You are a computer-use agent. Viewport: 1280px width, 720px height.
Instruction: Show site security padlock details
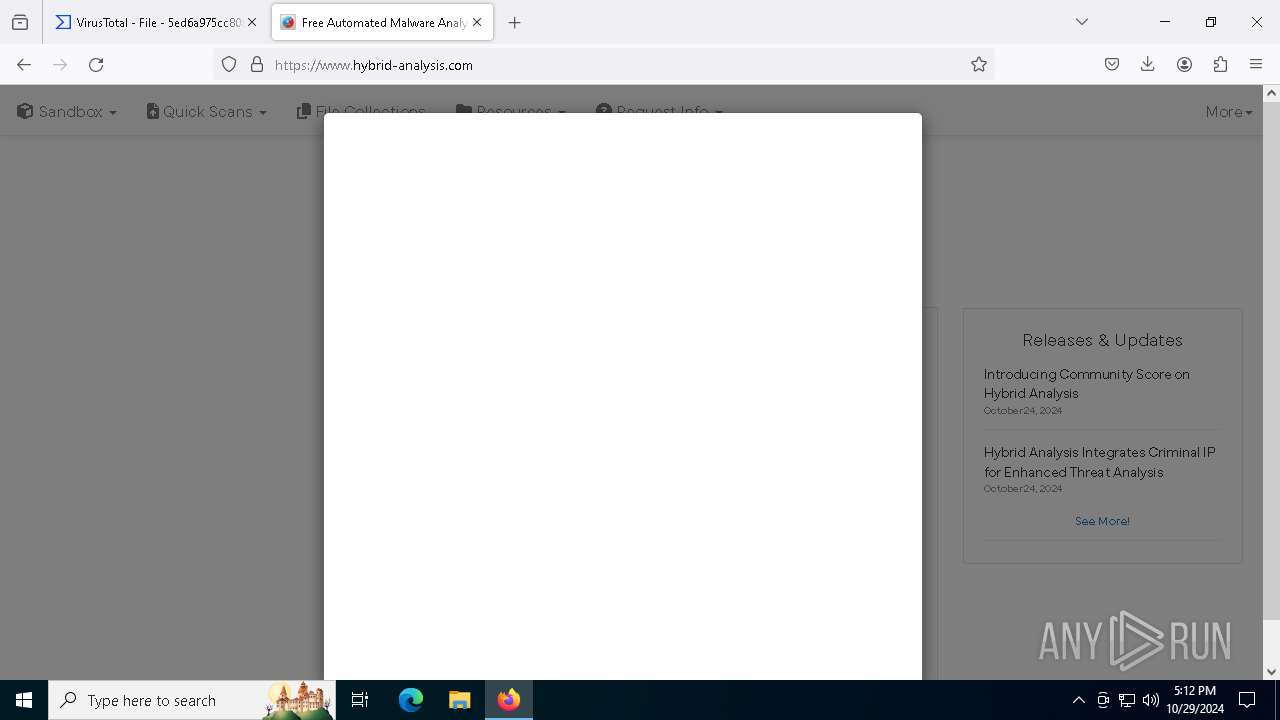(x=257, y=64)
